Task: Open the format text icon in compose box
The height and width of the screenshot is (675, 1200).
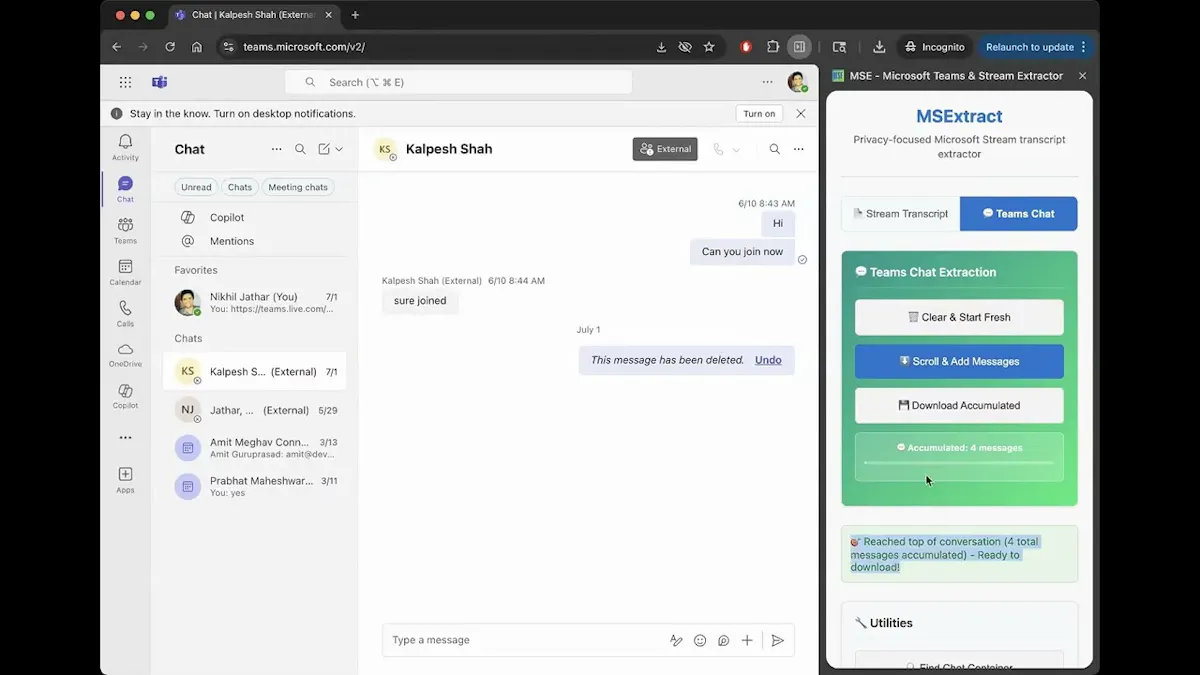Action: [x=676, y=640]
